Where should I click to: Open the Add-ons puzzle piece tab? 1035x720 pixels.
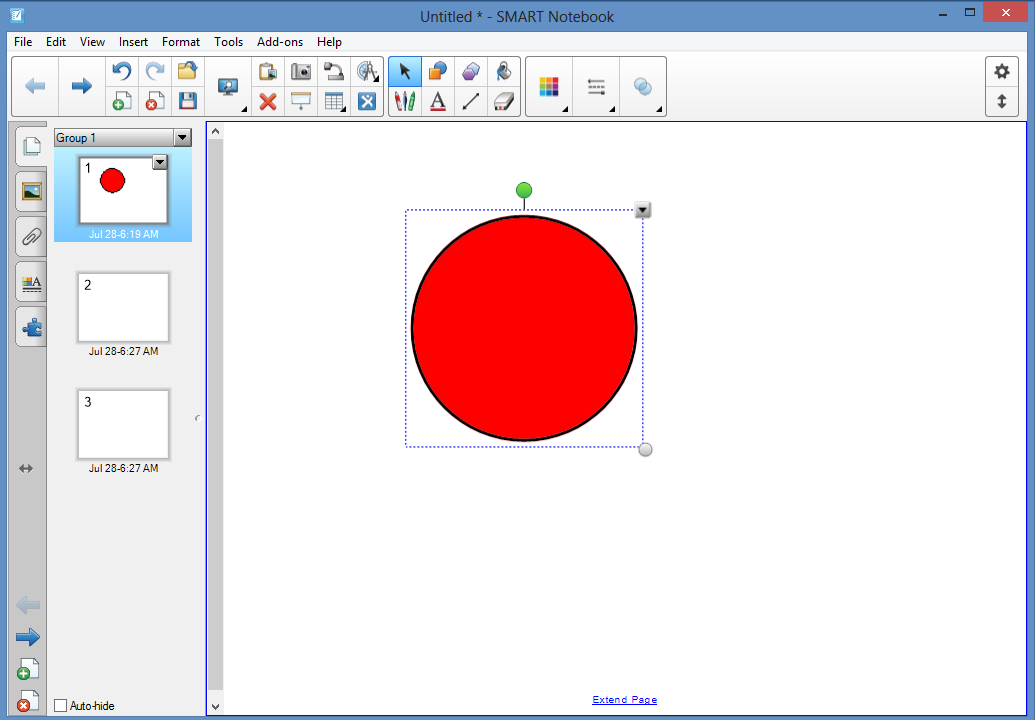point(31,327)
